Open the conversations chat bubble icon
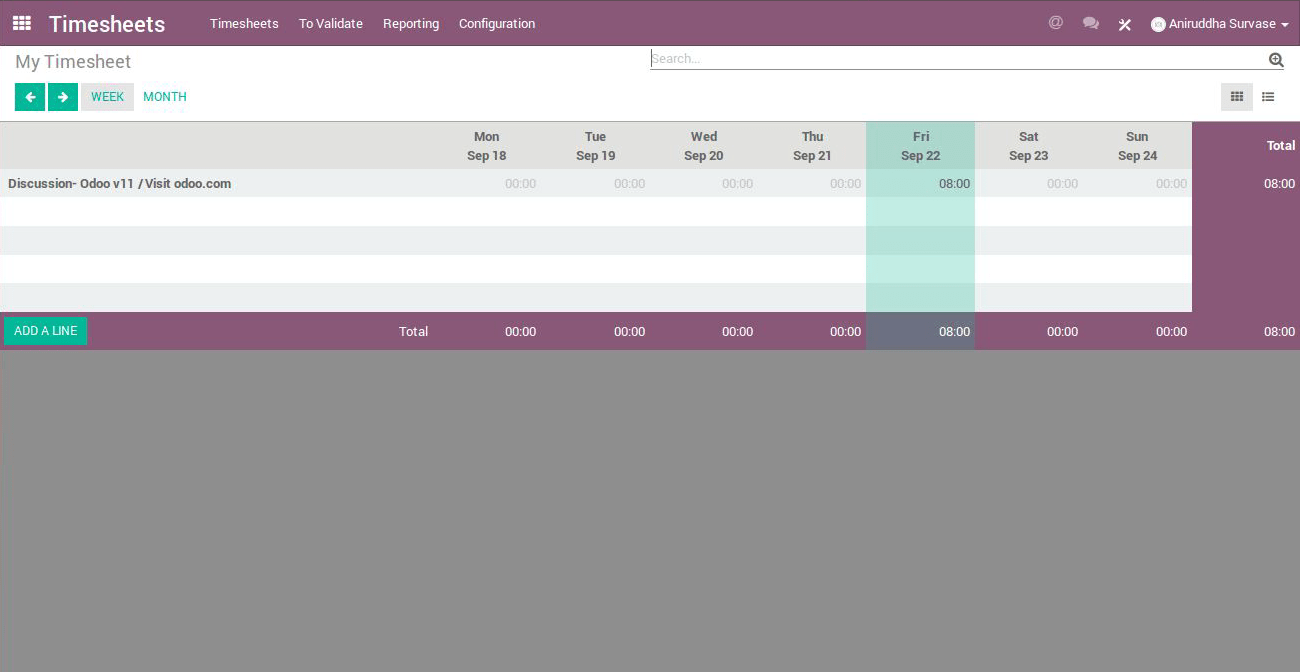The width and height of the screenshot is (1300, 672). pyautogui.click(x=1090, y=23)
